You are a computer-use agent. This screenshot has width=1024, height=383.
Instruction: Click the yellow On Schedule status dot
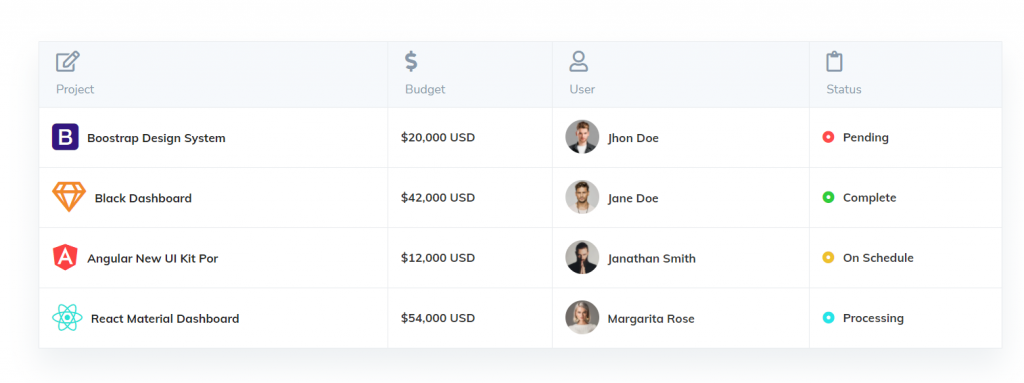point(828,258)
